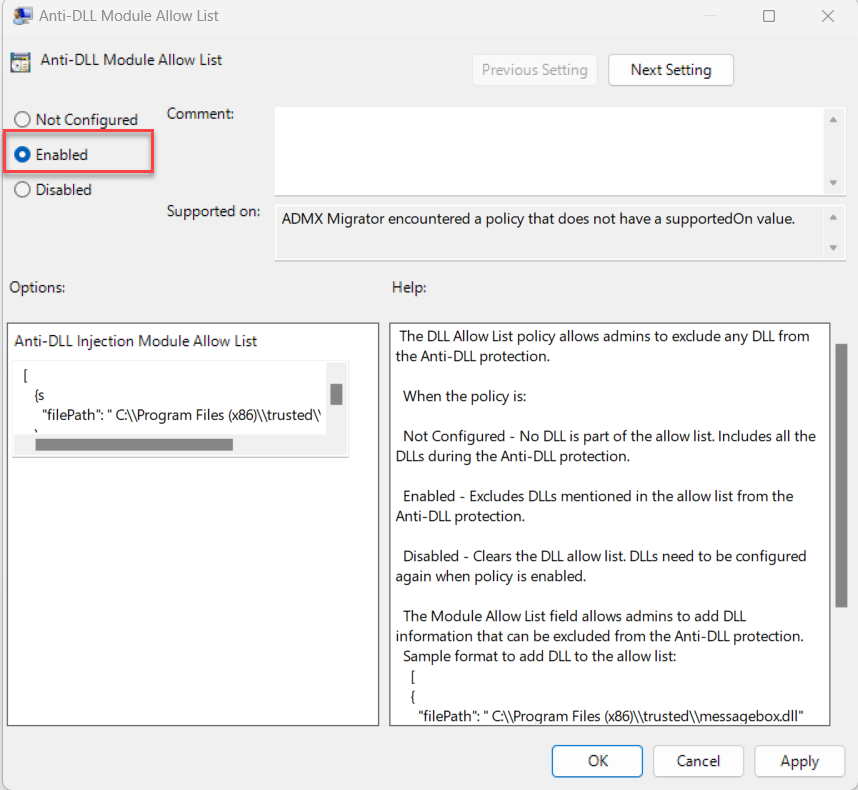Click down arrow in Supported on scrollbar
Image resolution: width=858 pixels, height=790 pixels.
[833, 247]
